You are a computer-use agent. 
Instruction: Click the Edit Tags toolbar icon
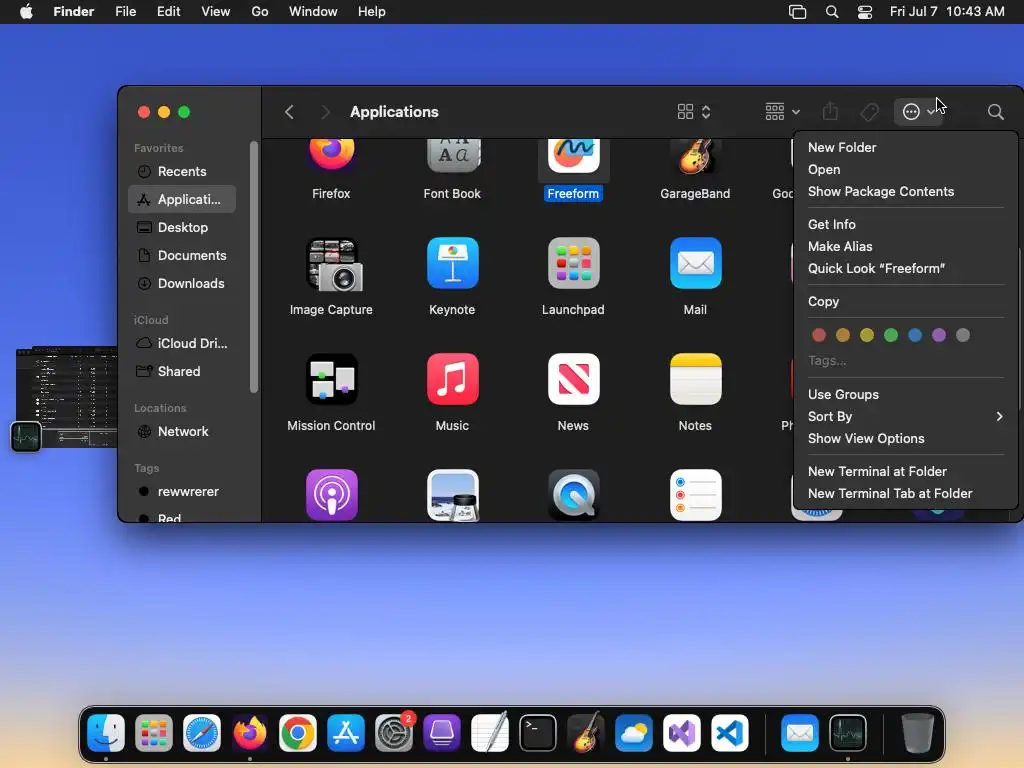click(869, 112)
